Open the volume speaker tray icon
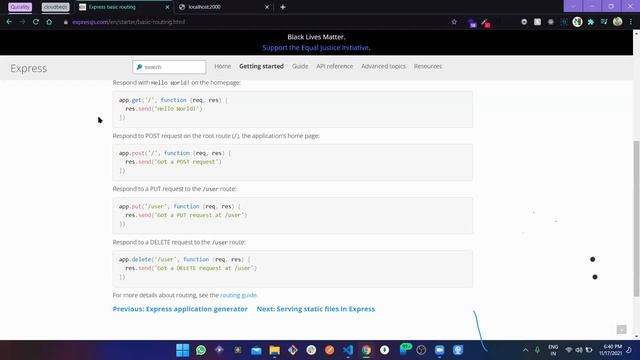 pyautogui.click(x=579, y=350)
